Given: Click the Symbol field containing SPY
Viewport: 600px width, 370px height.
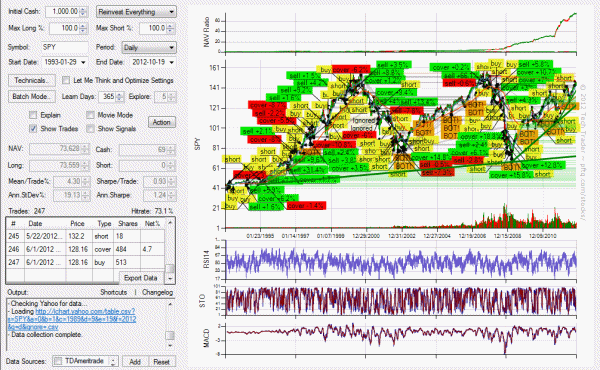Looking at the screenshot, I should pyautogui.click(x=65, y=47).
